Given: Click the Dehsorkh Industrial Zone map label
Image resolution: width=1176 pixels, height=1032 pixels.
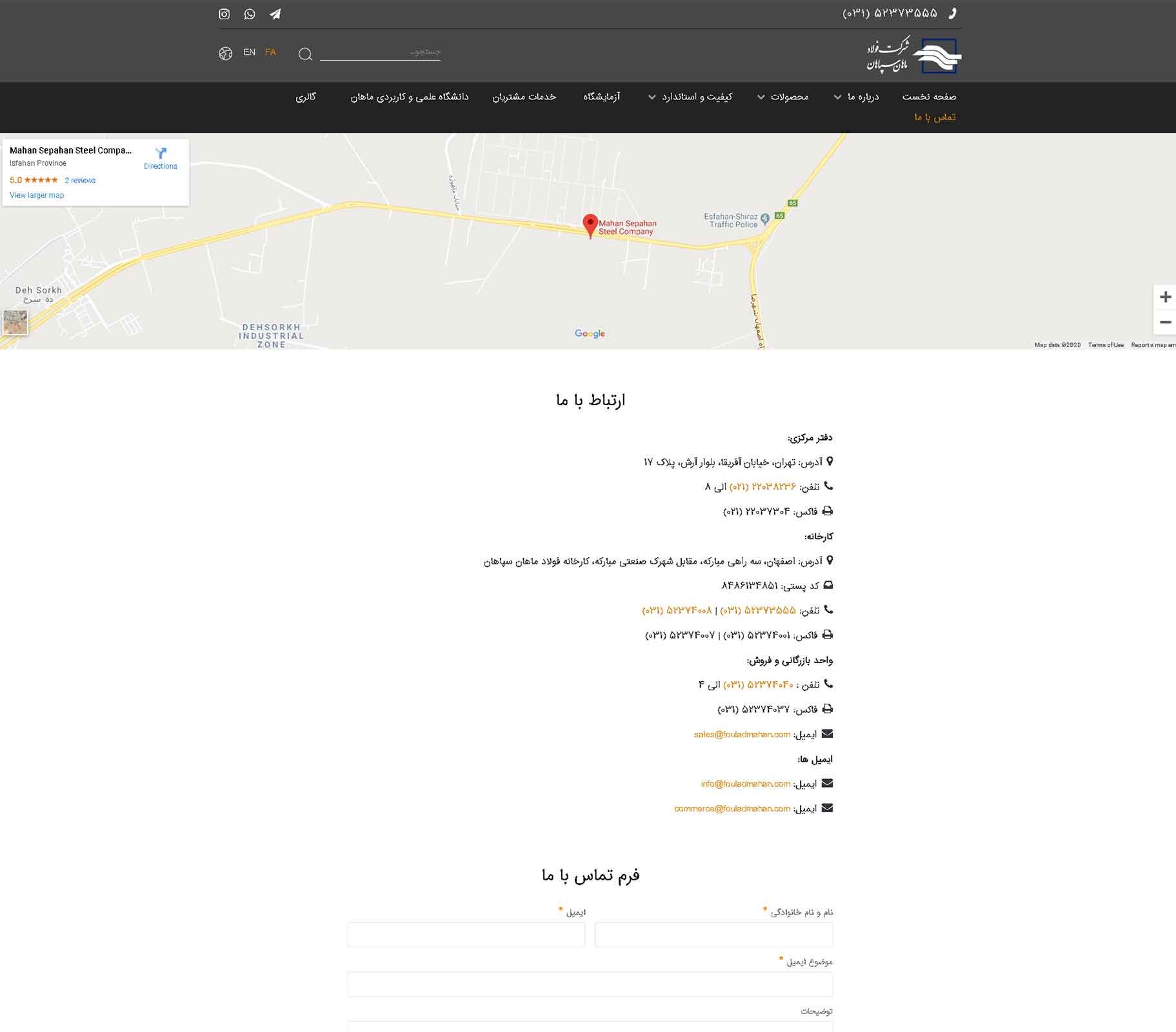Looking at the screenshot, I should 271,335.
